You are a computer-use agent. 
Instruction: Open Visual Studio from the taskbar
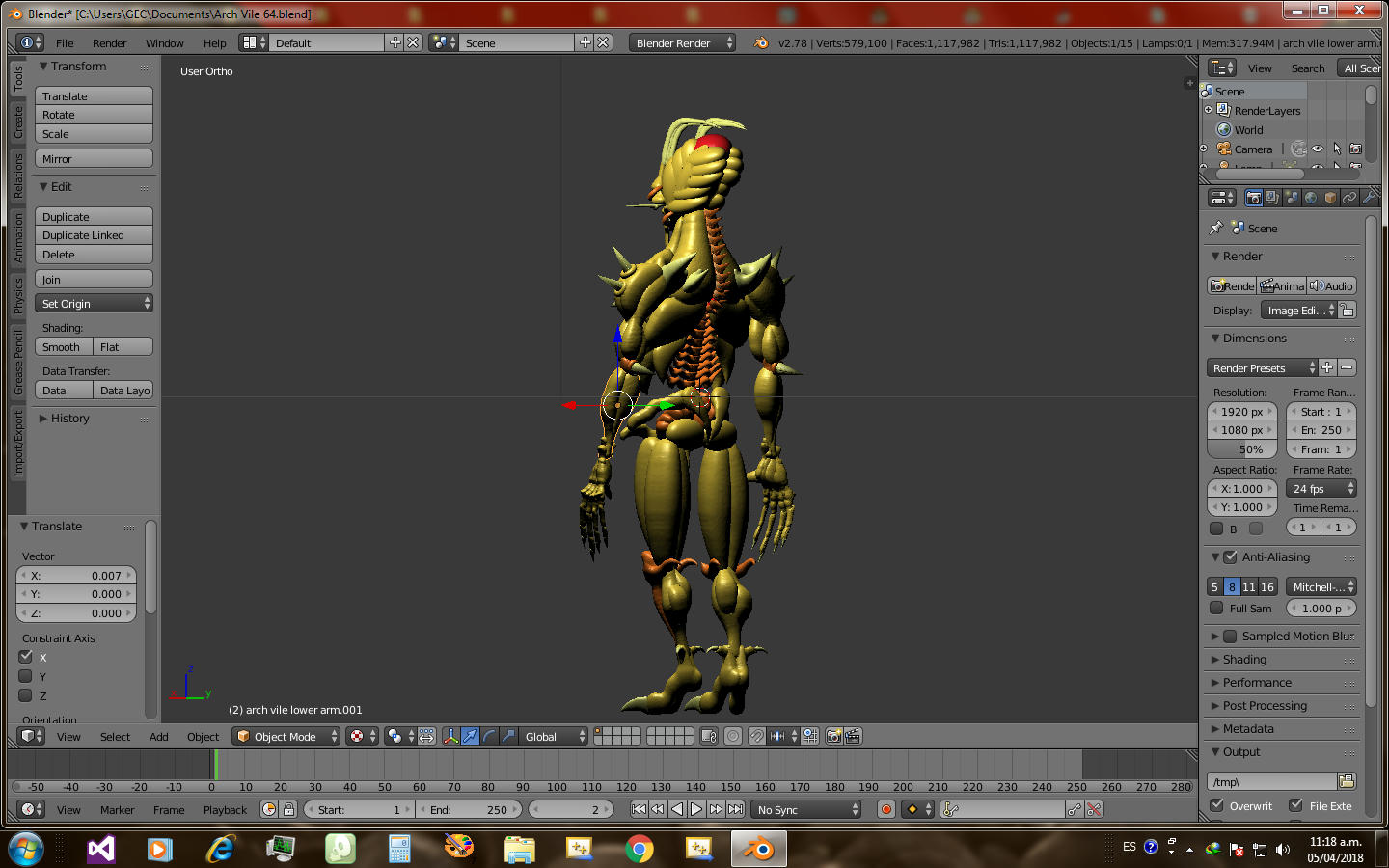(x=100, y=849)
